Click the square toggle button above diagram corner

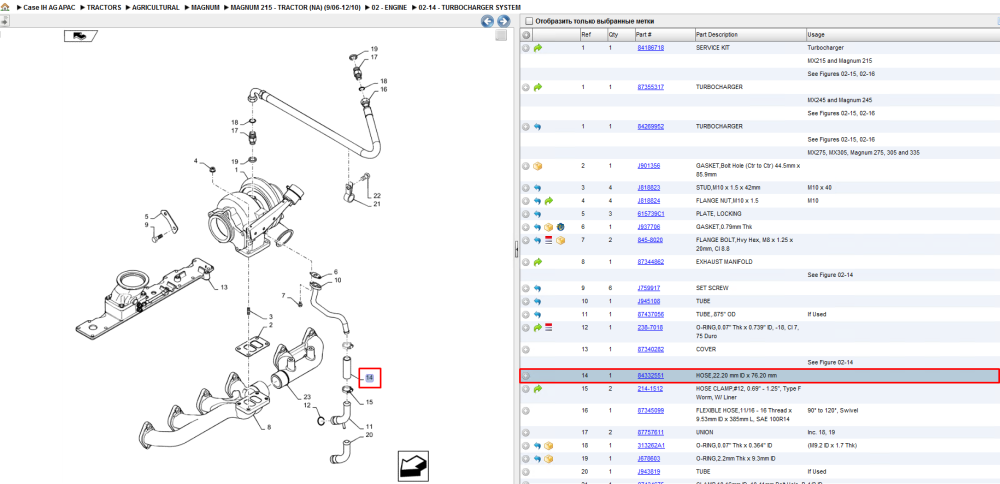(x=502, y=36)
